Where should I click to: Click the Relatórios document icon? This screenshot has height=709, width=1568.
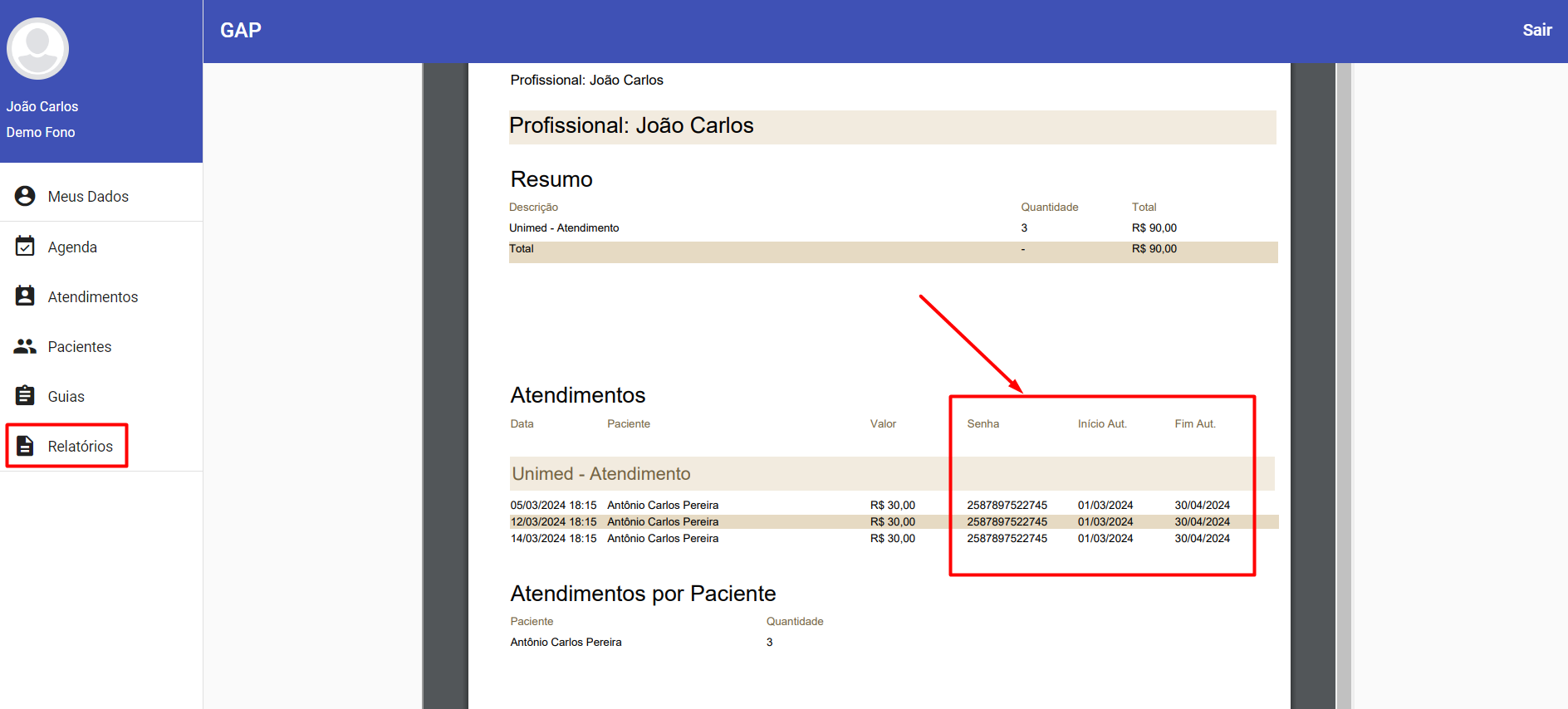pyautogui.click(x=25, y=446)
